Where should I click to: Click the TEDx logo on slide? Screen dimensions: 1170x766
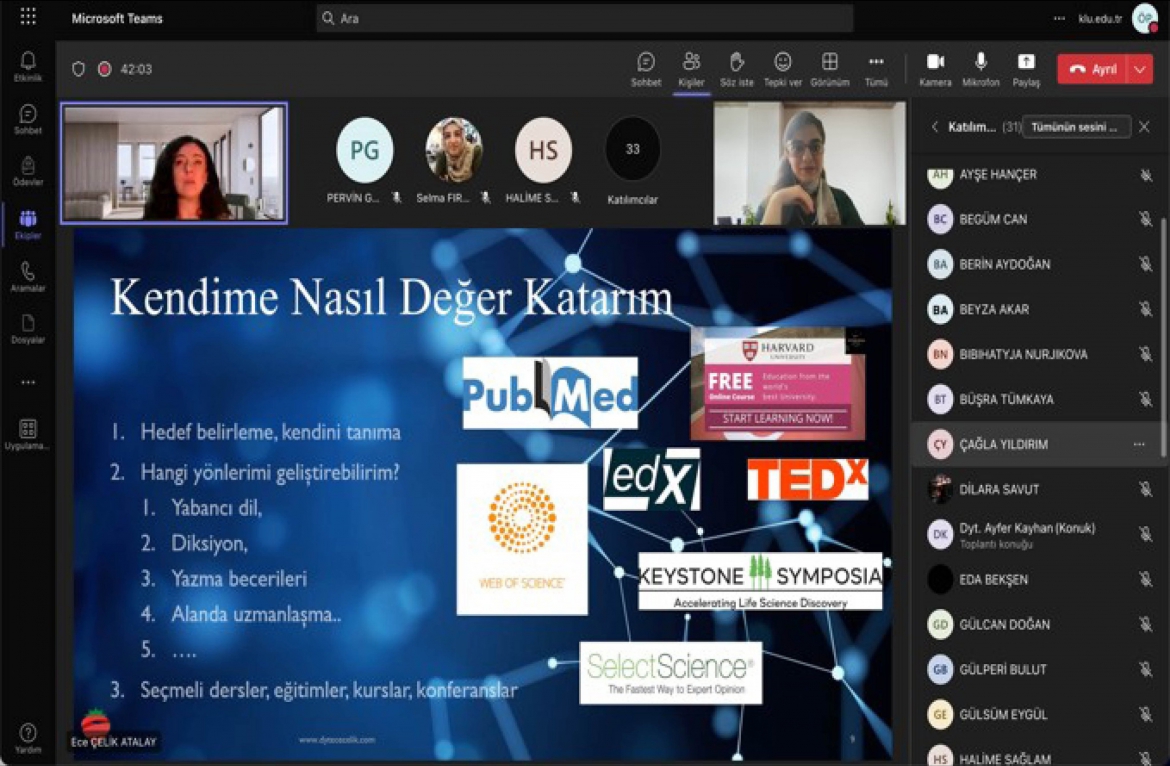click(807, 480)
